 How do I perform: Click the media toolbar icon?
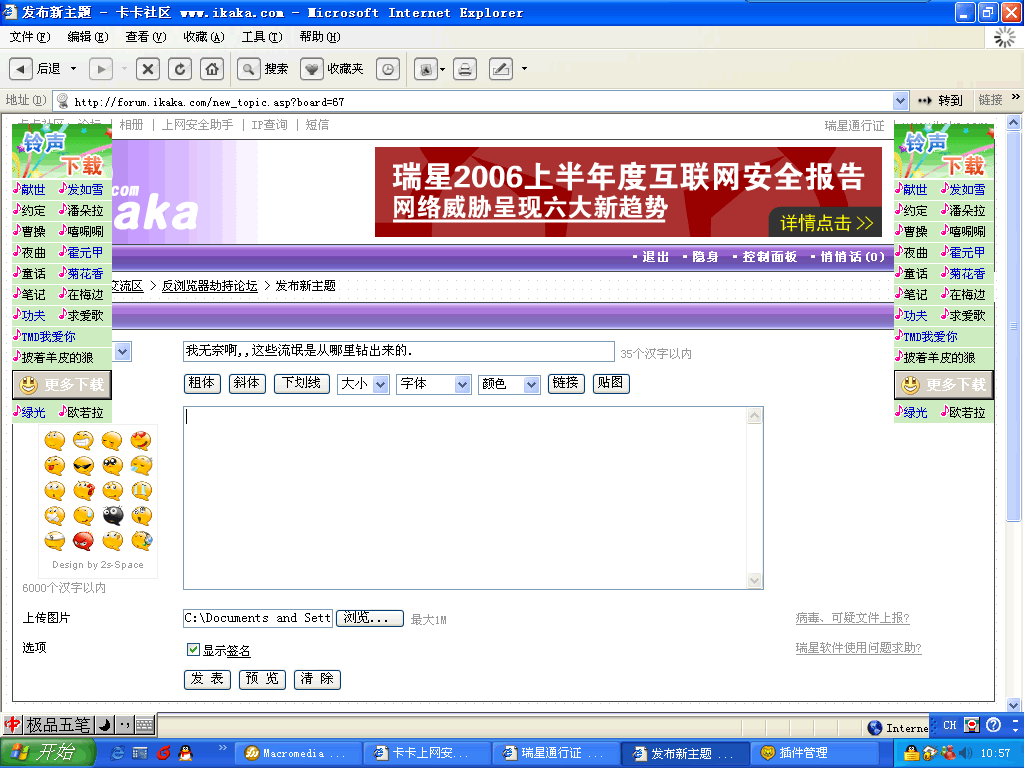[x=426, y=69]
